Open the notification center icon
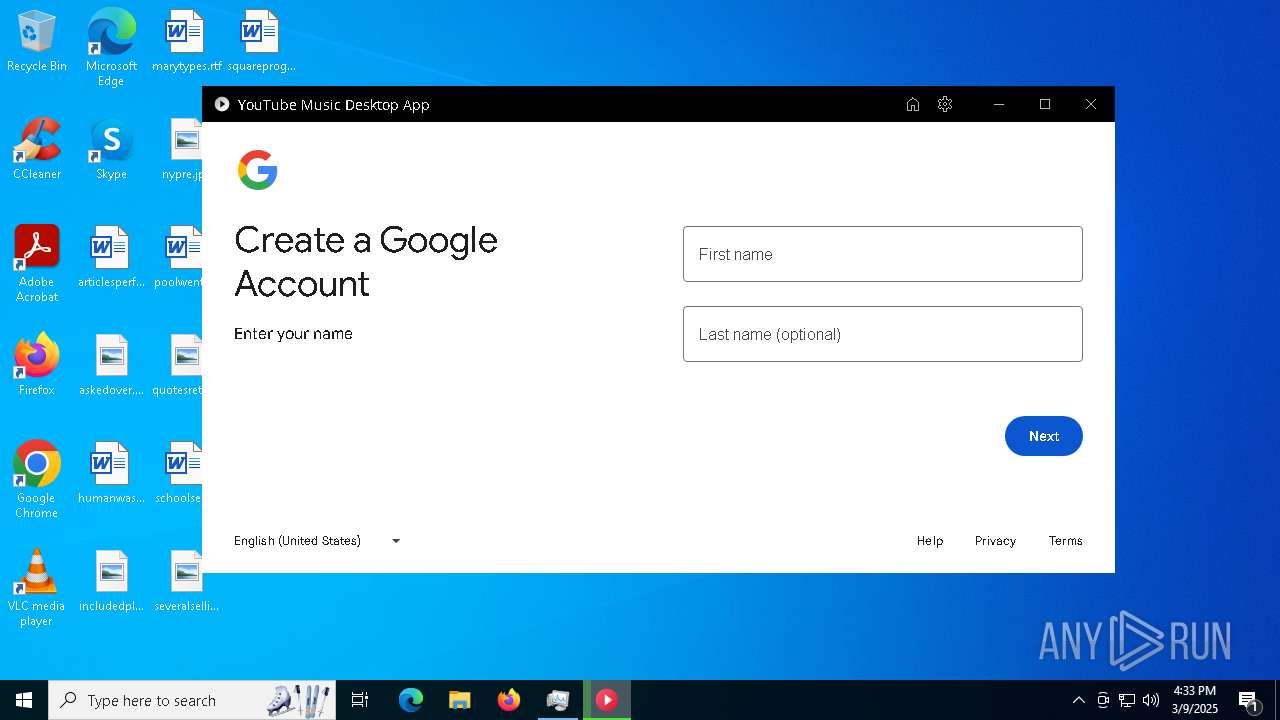 point(1248,700)
